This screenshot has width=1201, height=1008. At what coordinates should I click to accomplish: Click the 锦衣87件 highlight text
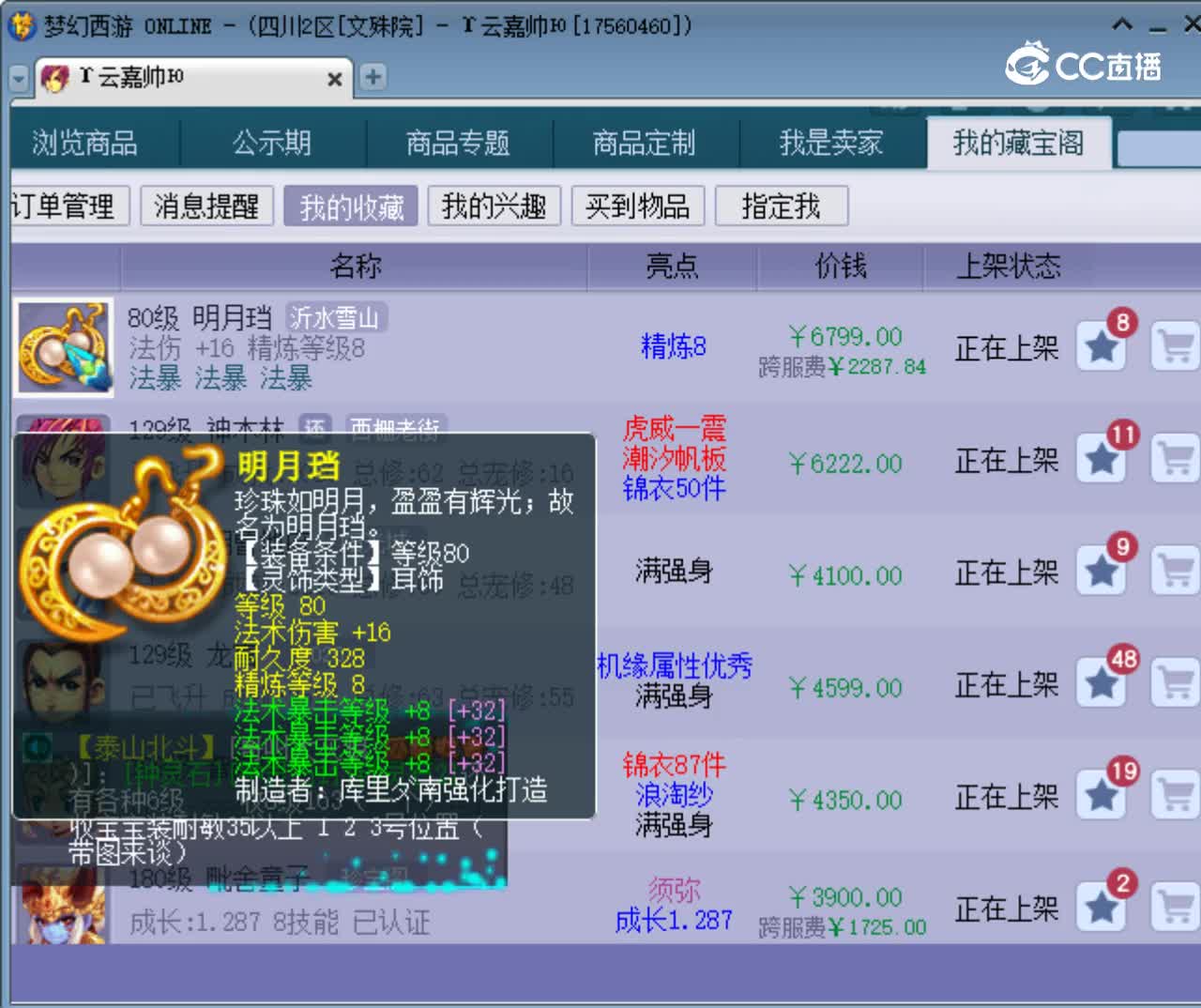click(674, 765)
